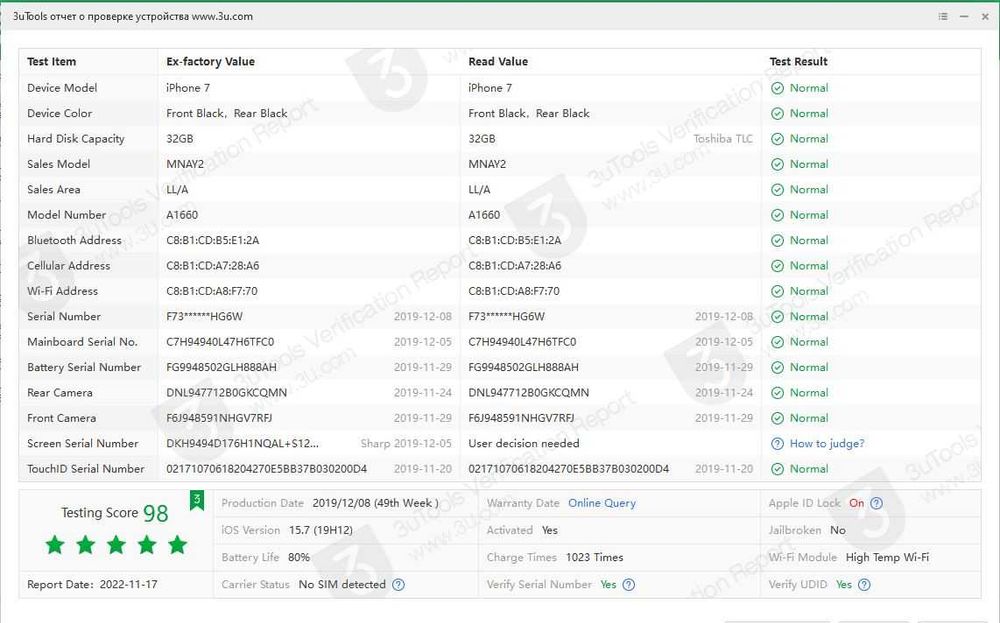Click the red Apple ID Lock On status
The width and height of the screenshot is (1000, 623).
click(x=857, y=503)
